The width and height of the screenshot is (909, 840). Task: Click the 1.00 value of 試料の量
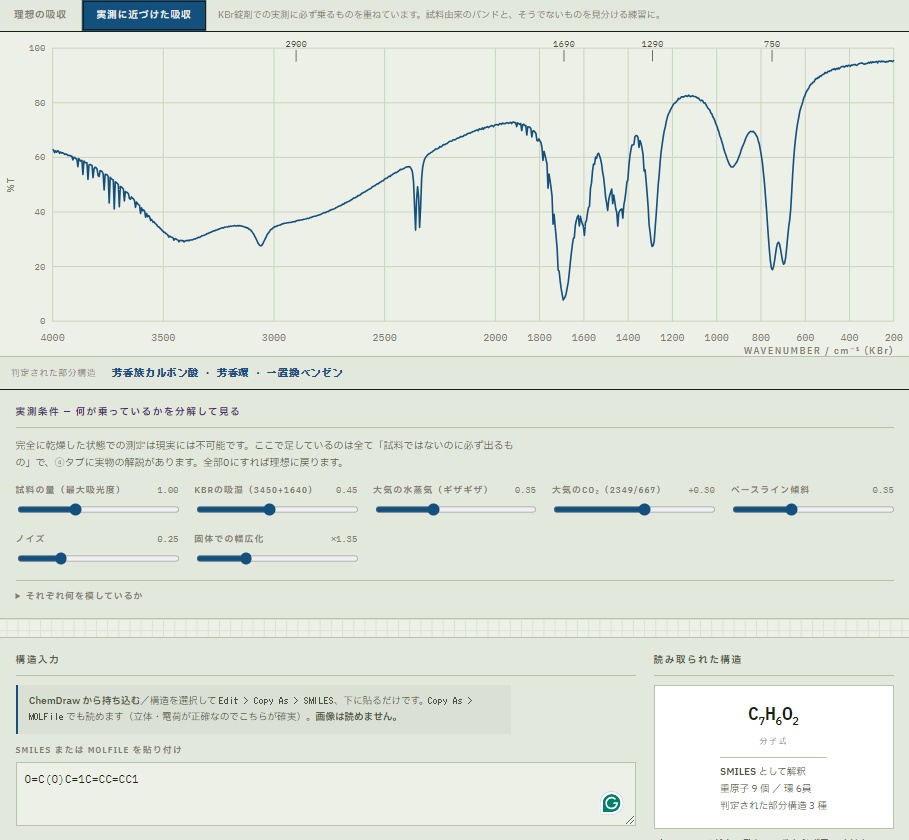click(x=168, y=490)
